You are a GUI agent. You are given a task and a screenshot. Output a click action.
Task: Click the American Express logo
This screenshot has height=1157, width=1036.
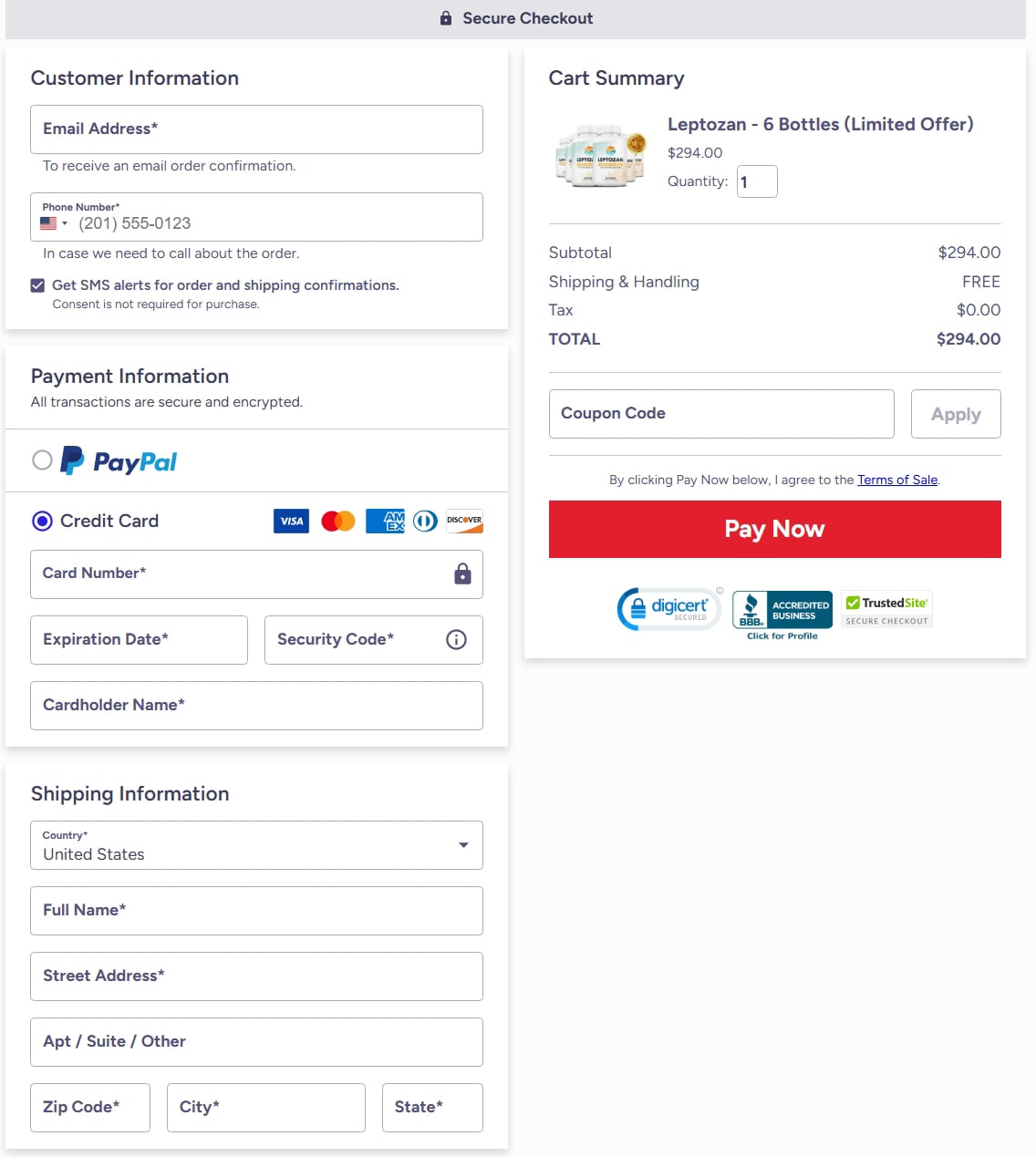tap(385, 522)
